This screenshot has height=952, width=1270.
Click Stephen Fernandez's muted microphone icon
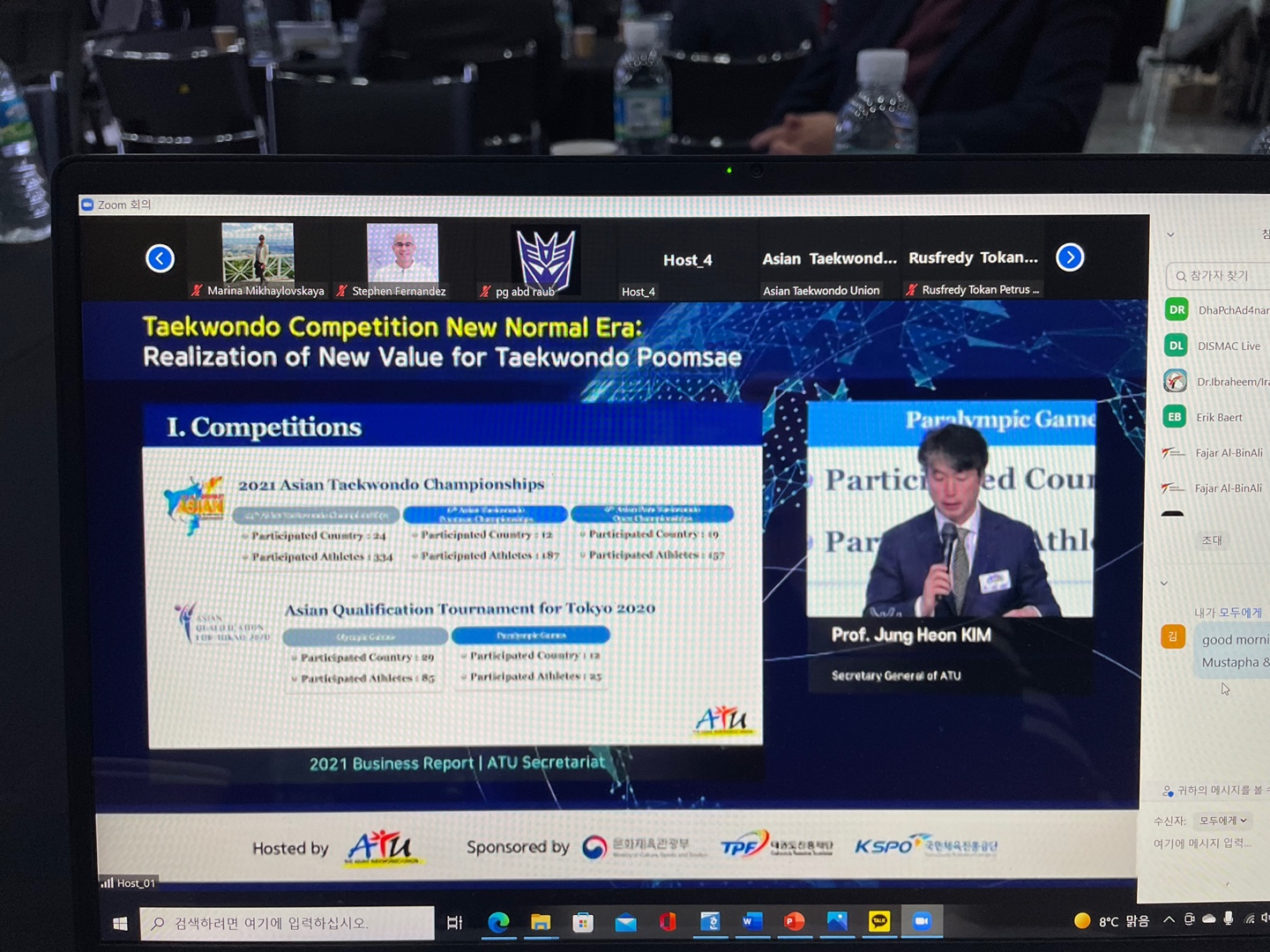[x=341, y=290]
